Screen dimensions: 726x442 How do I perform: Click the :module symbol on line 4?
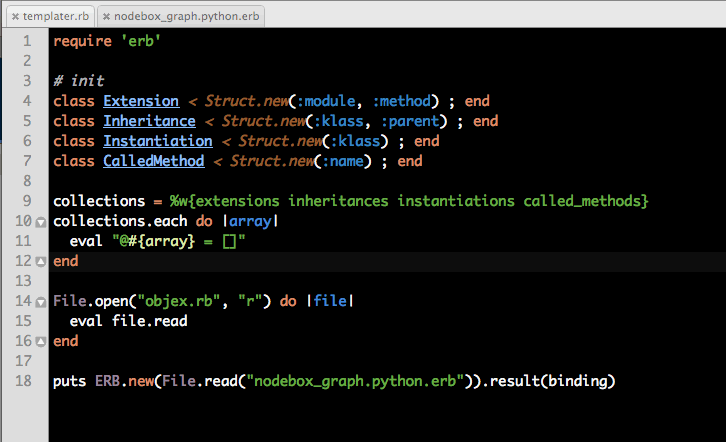(x=325, y=101)
